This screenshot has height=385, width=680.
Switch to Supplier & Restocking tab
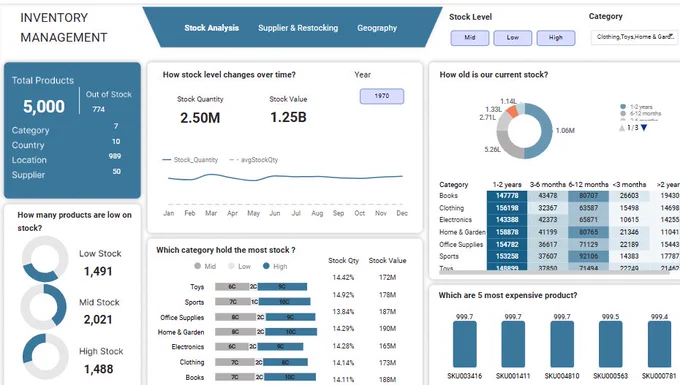pos(298,28)
